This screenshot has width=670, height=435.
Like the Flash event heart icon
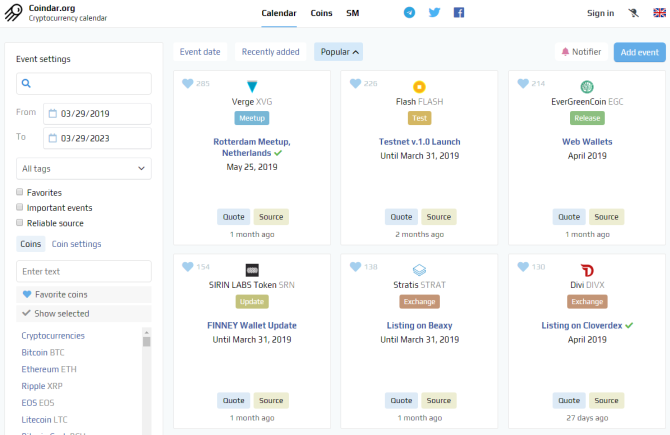pos(355,83)
